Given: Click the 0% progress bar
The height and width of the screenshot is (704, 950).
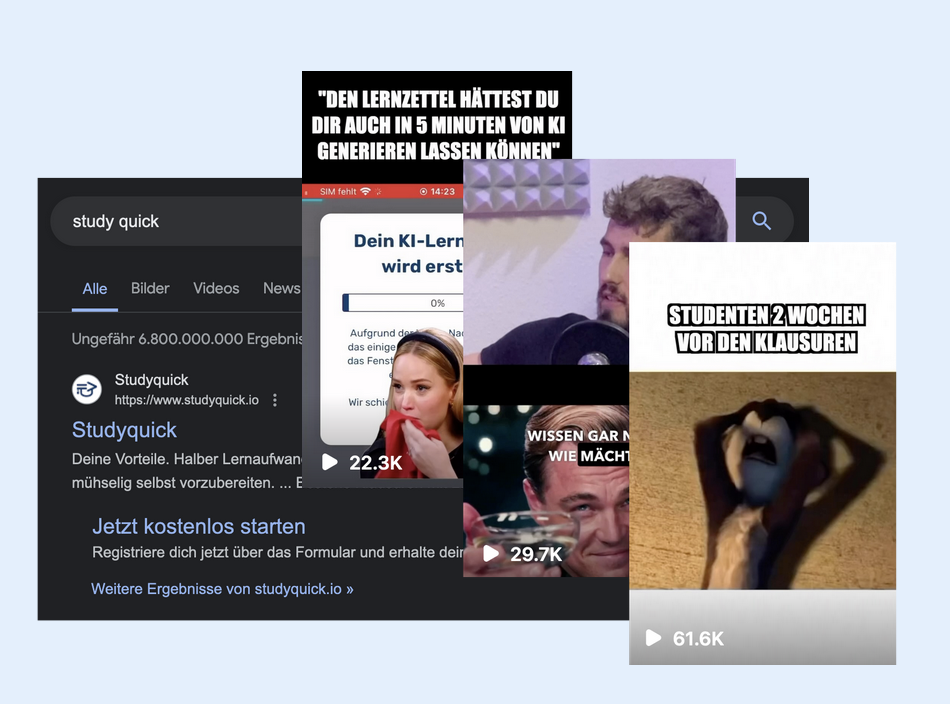Looking at the screenshot, I should pos(400,302).
